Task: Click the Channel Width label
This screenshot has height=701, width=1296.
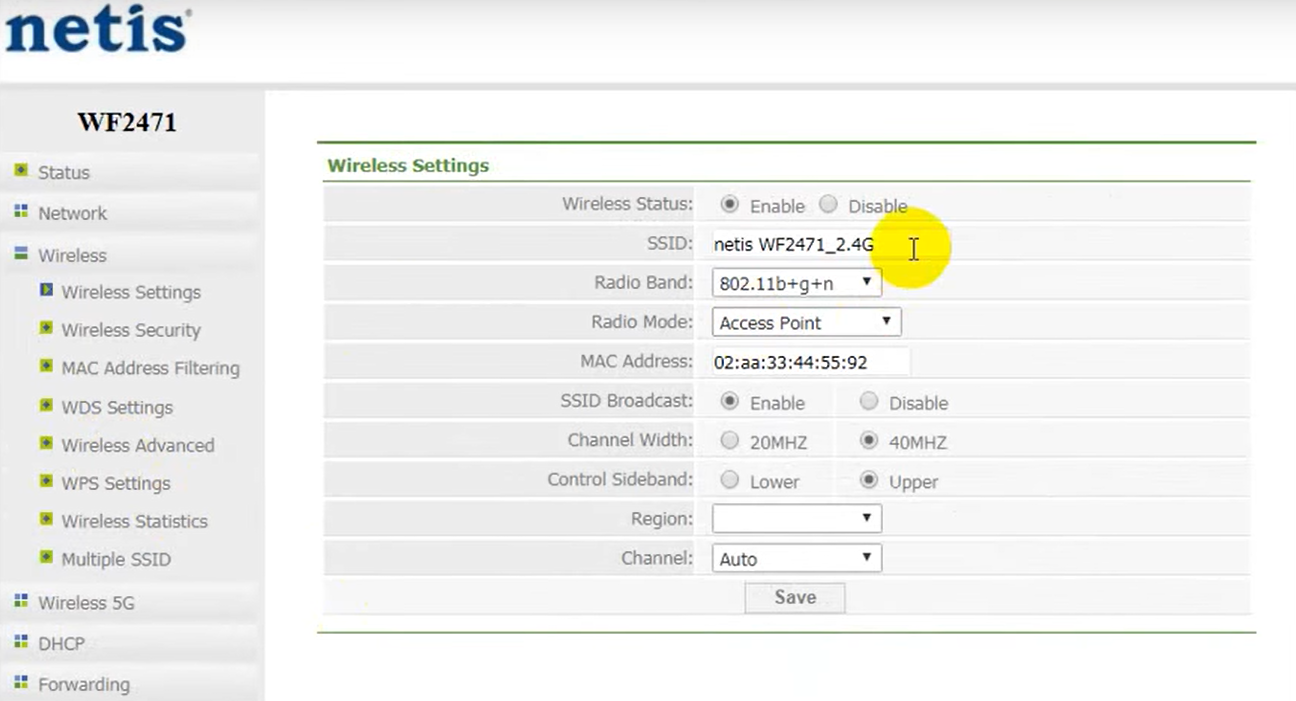Action: coord(630,440)
